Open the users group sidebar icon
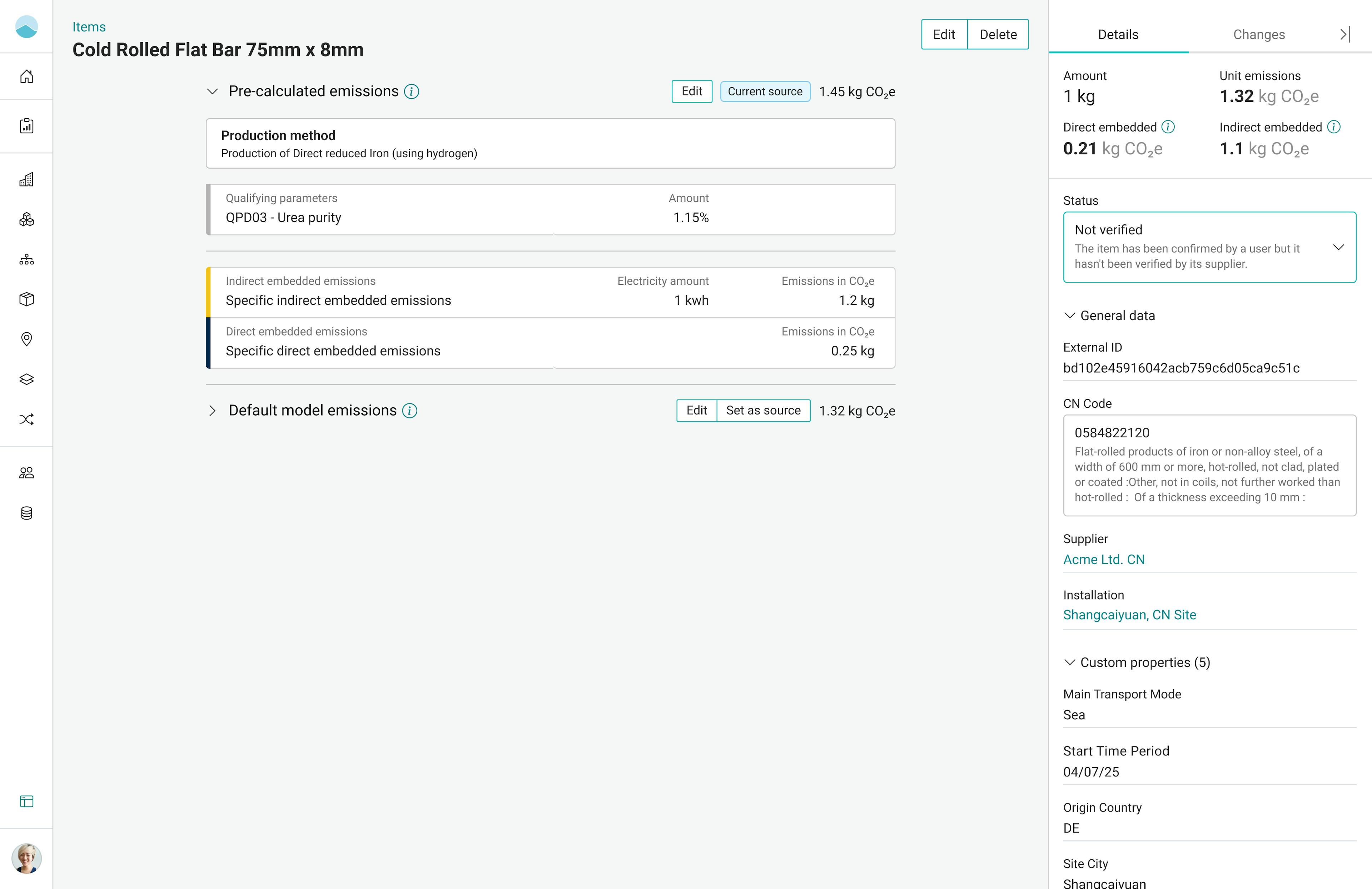Screen dimensions: 1372x889 coord(26,473)
